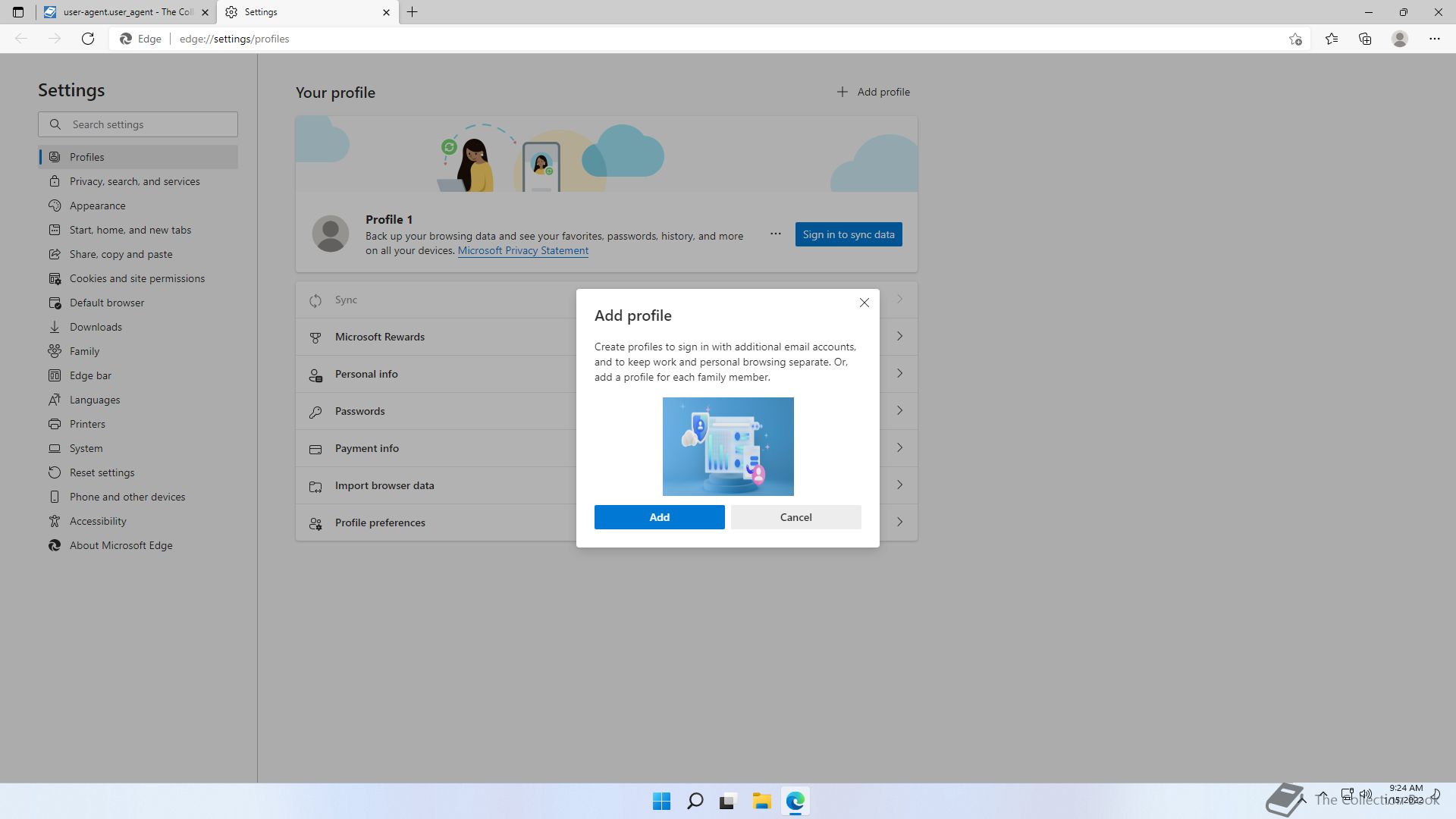Open Start, home, and new tabs
Screen dimensions: 1456x819
coord(138,230)
